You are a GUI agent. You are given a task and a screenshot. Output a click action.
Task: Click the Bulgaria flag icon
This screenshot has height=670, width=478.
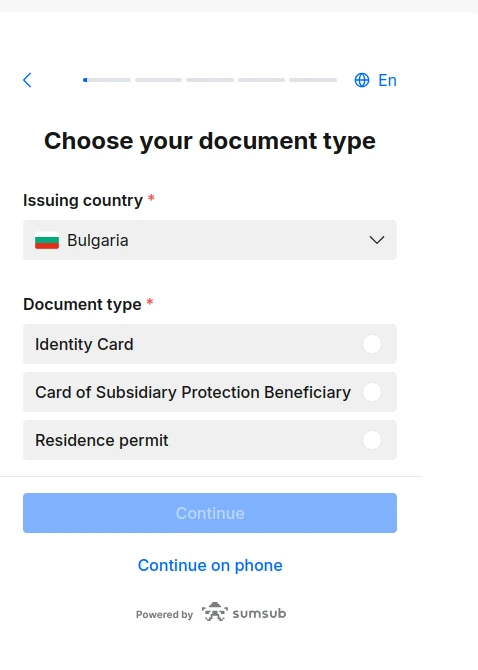47,240
